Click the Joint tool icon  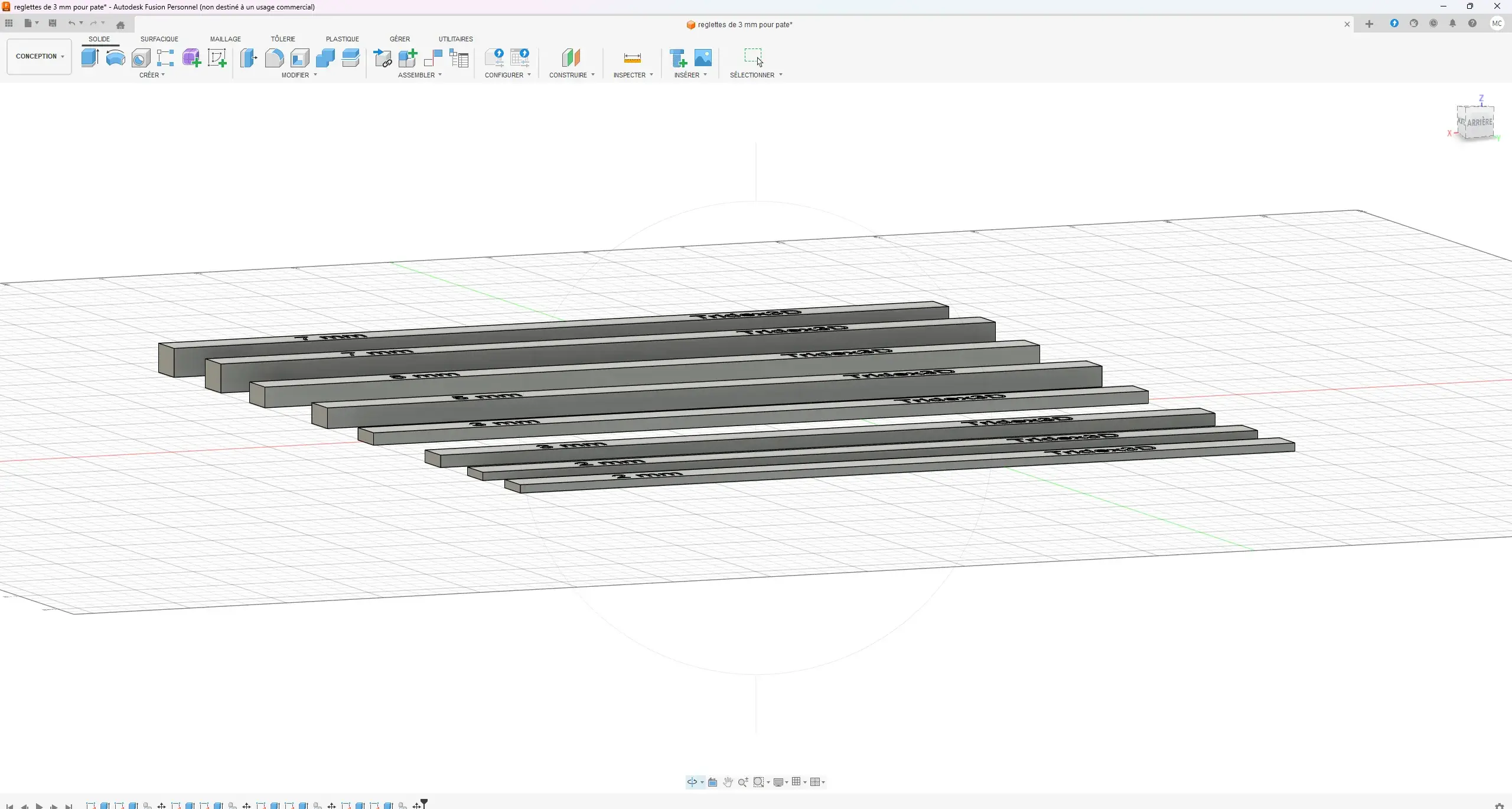click(433, 58)
